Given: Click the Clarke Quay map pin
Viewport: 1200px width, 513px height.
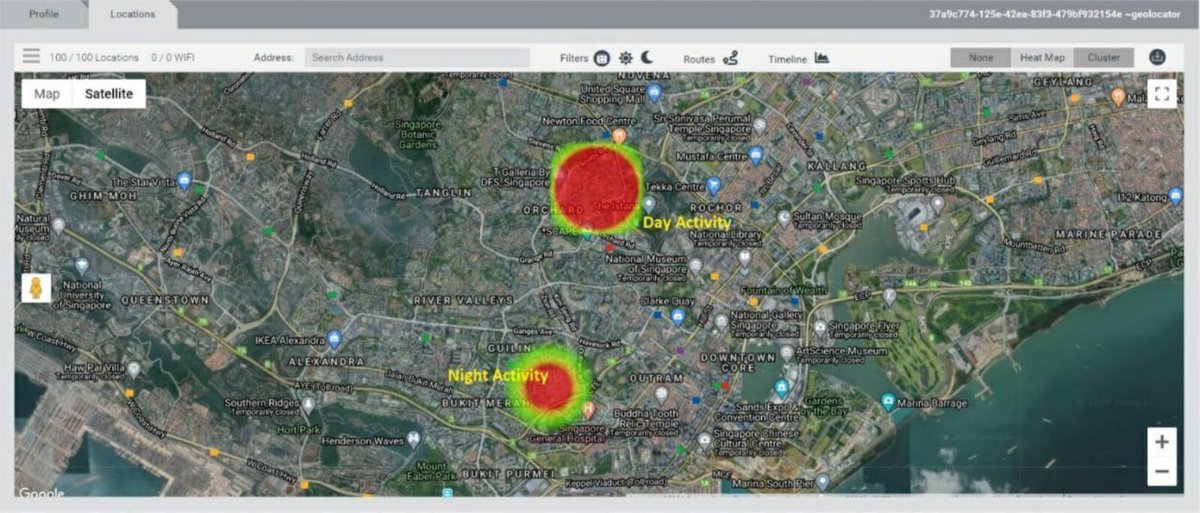Looking at the screenshot, I should [677, 317].
